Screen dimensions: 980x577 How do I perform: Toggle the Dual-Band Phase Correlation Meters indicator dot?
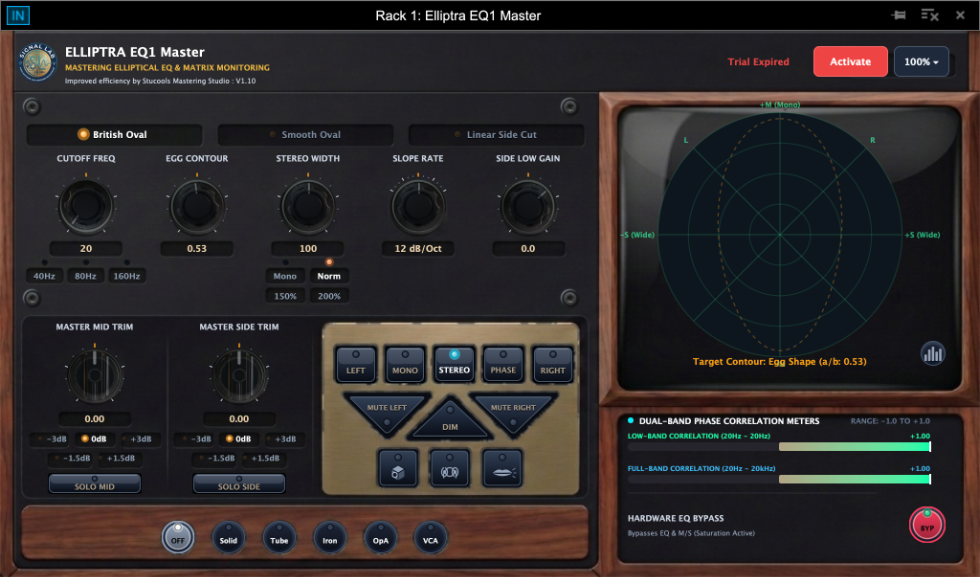(631, 421)
